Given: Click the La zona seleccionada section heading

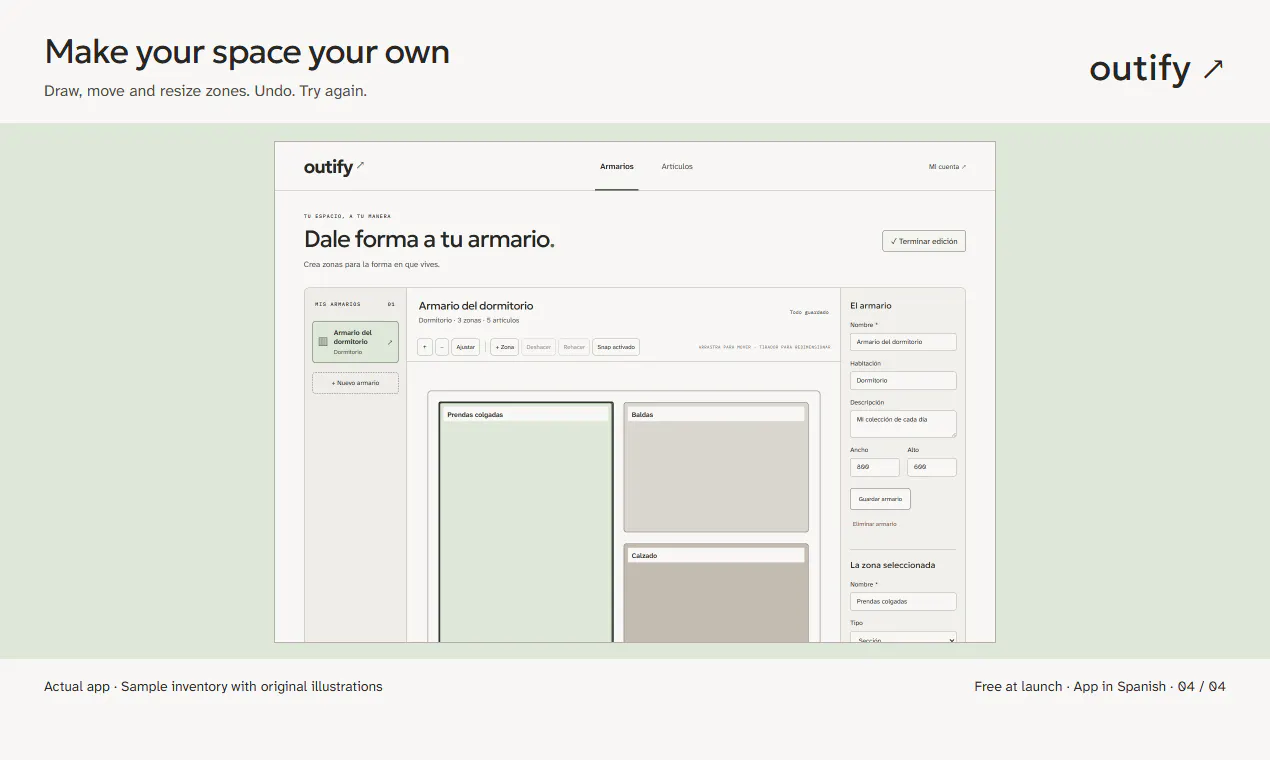Looking at the screenshot, I should [x=892, y=565].
